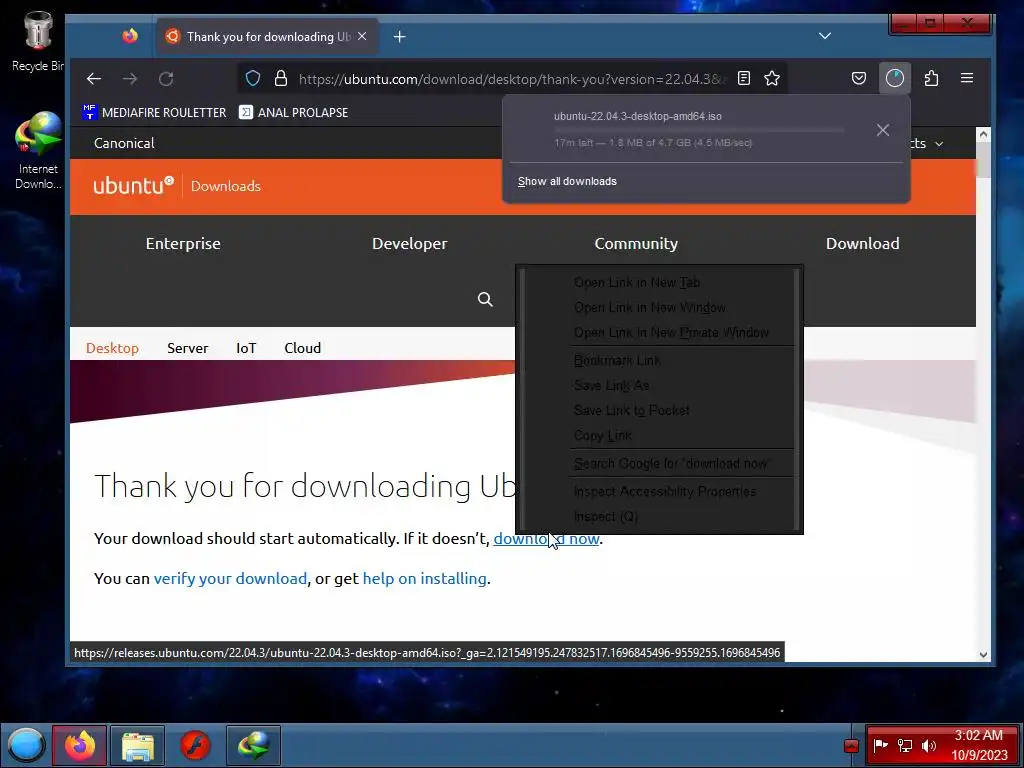Open a new tab with plus button
The image size is (1024, 768).
[400, 37]
